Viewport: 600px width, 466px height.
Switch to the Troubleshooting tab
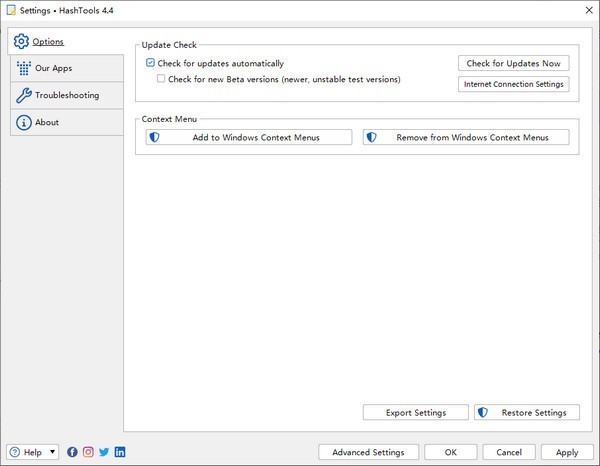pyautogui.click(x=66, y=96)
